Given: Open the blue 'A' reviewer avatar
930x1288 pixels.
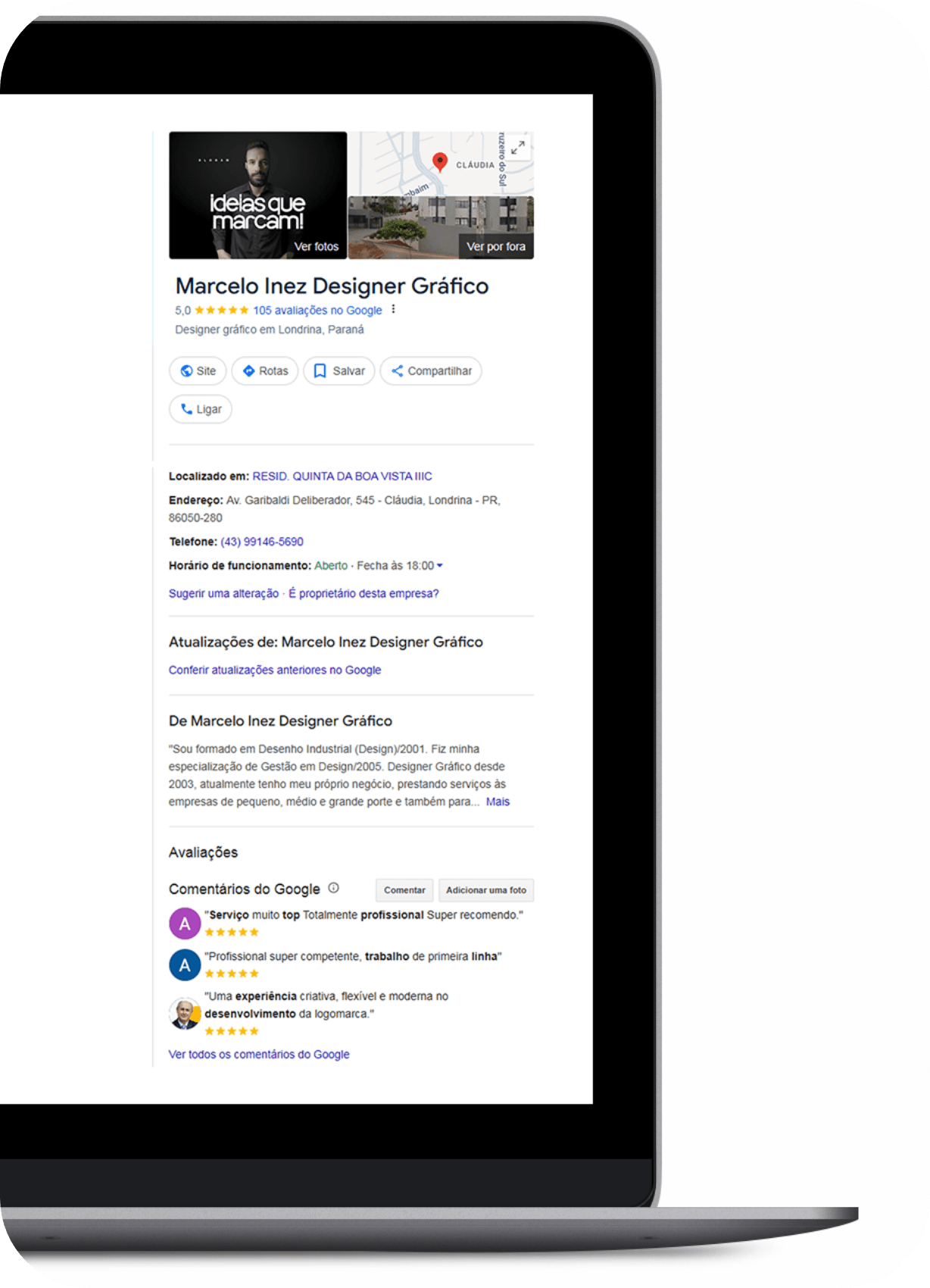Looking at the screenshot, I should [x=185, y=964].
